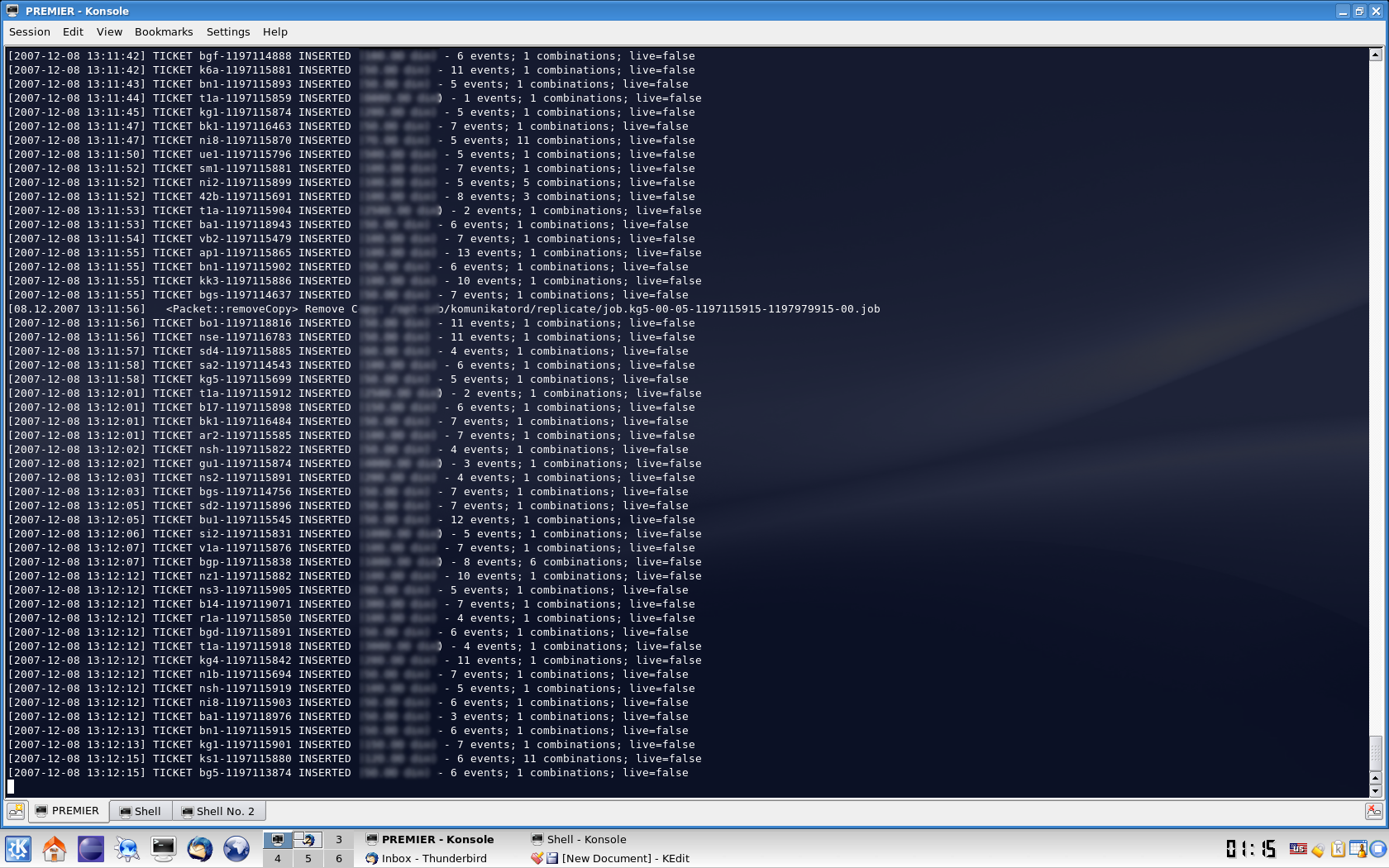Open the Bookmarks menu
1389x868 pixels.
[164, 31]
